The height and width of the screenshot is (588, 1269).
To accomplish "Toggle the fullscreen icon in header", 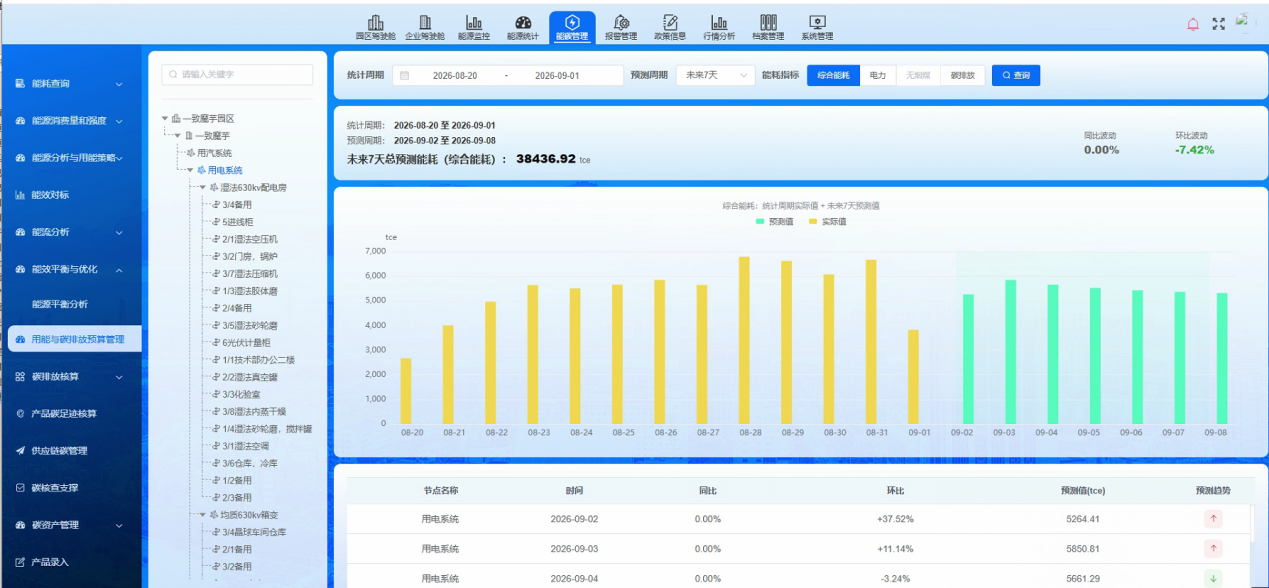I will [1218, 24].
